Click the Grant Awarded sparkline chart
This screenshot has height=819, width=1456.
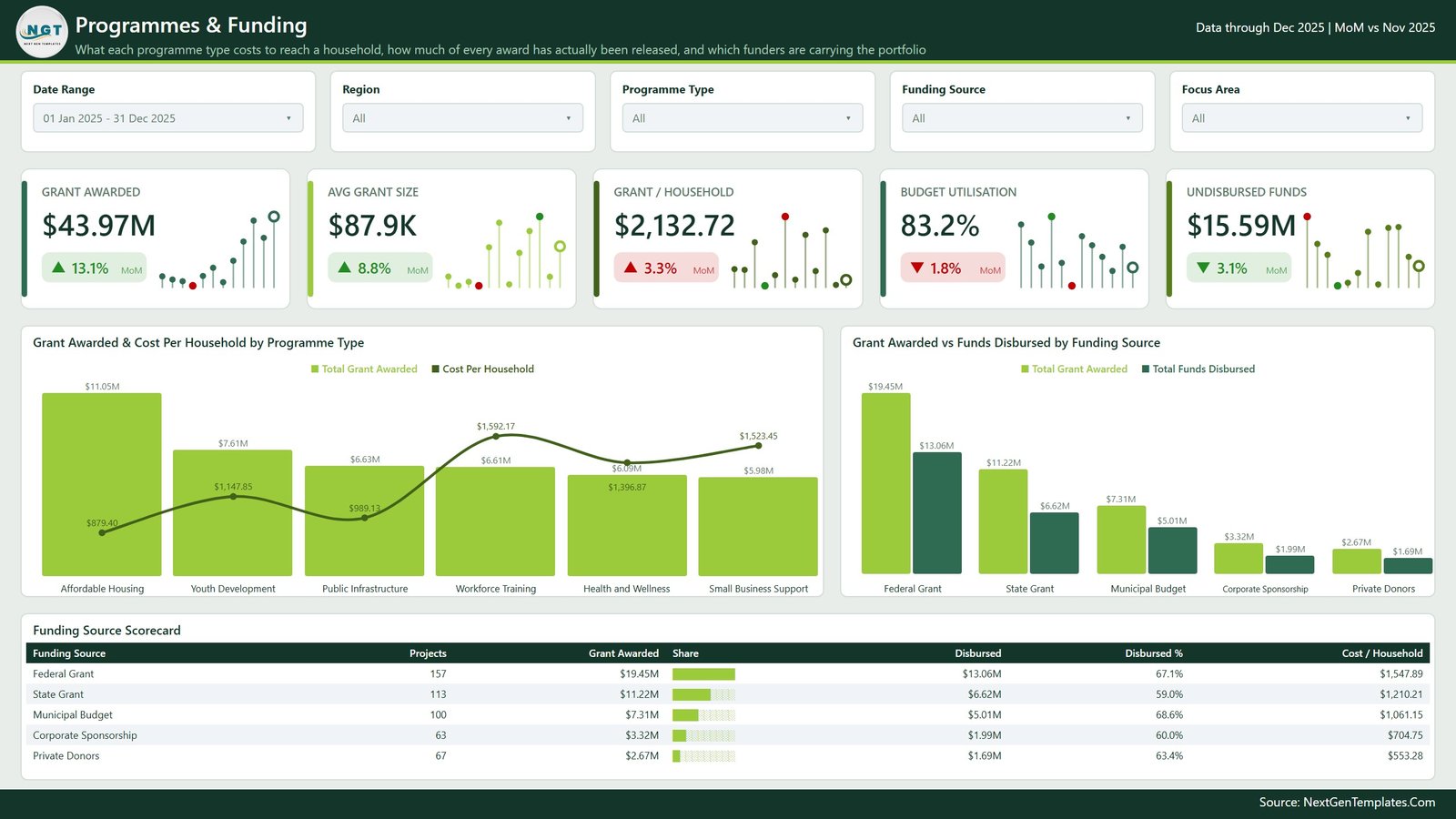pos(218,251)
